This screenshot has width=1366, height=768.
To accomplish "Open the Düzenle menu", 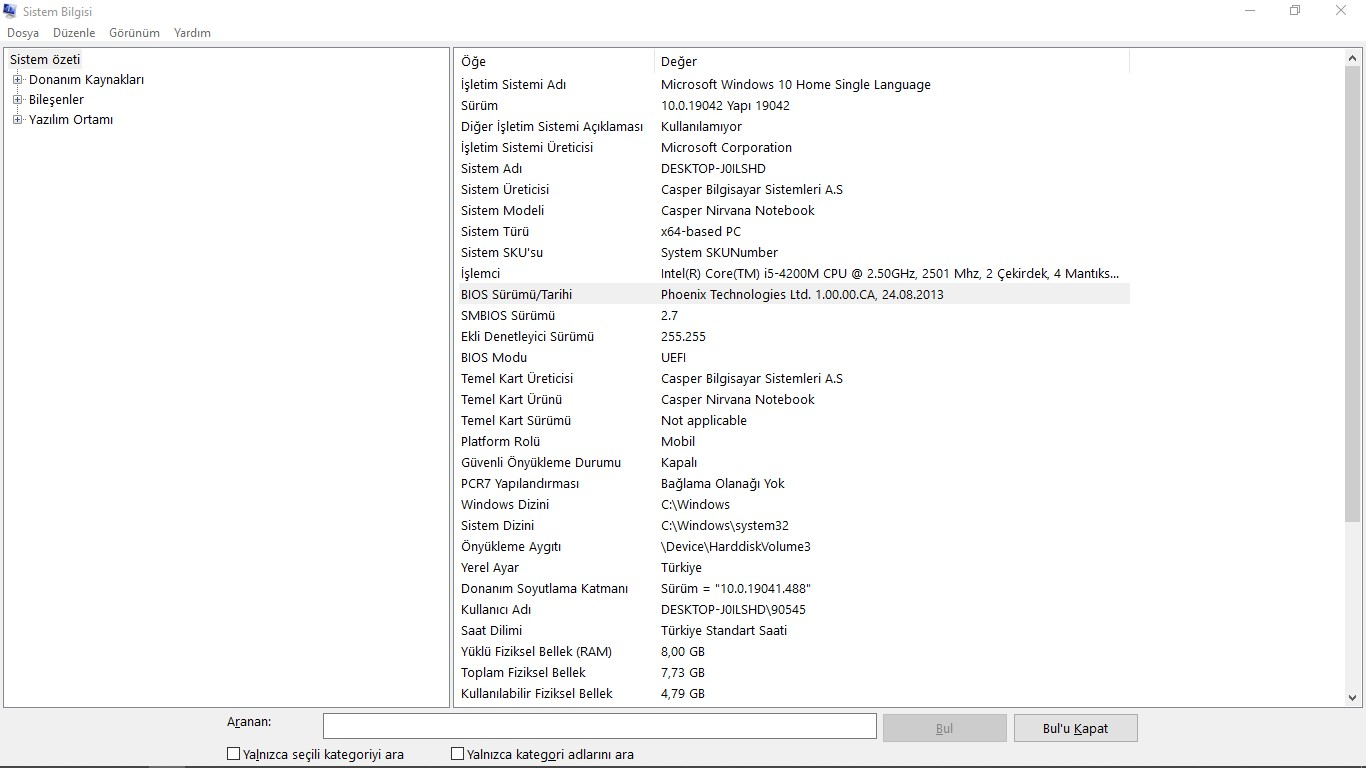I will click(x=74, y=33).
